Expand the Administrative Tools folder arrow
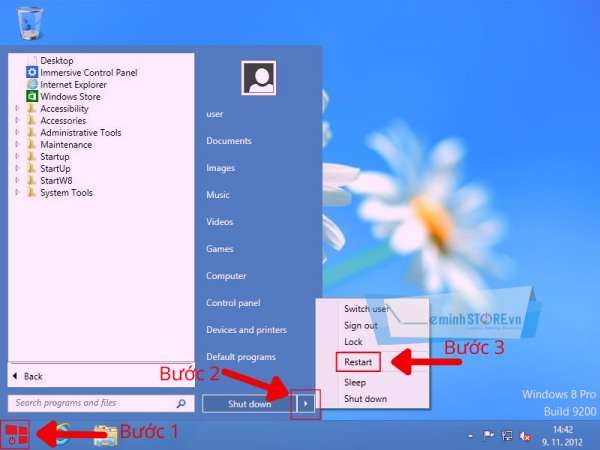The height and width of the screenshot is (450, 600). tap(17, 132)
